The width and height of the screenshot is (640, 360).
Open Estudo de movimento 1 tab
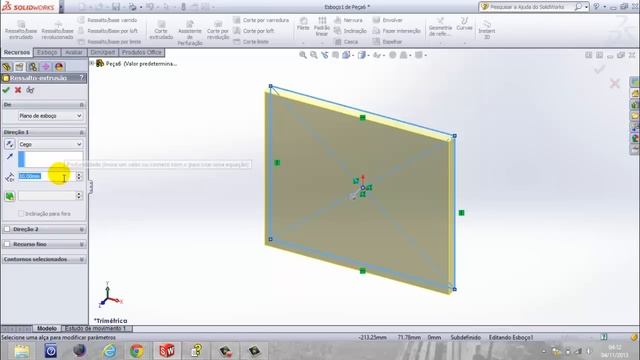coord(96,328)
